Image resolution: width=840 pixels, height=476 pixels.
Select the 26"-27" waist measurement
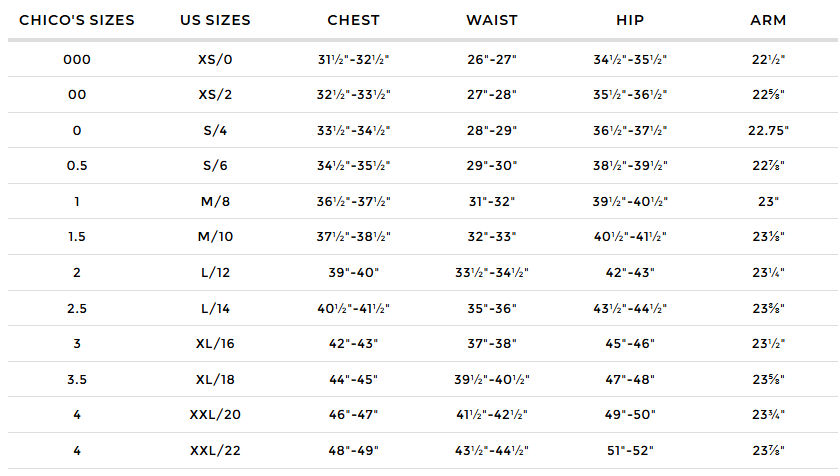[x=491, y=59]
